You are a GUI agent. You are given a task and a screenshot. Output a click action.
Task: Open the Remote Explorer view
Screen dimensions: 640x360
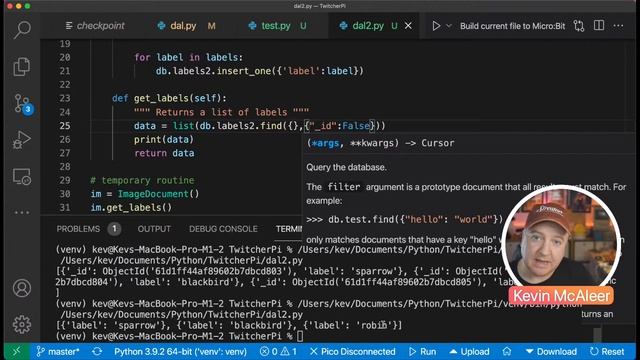pos(22,177)
